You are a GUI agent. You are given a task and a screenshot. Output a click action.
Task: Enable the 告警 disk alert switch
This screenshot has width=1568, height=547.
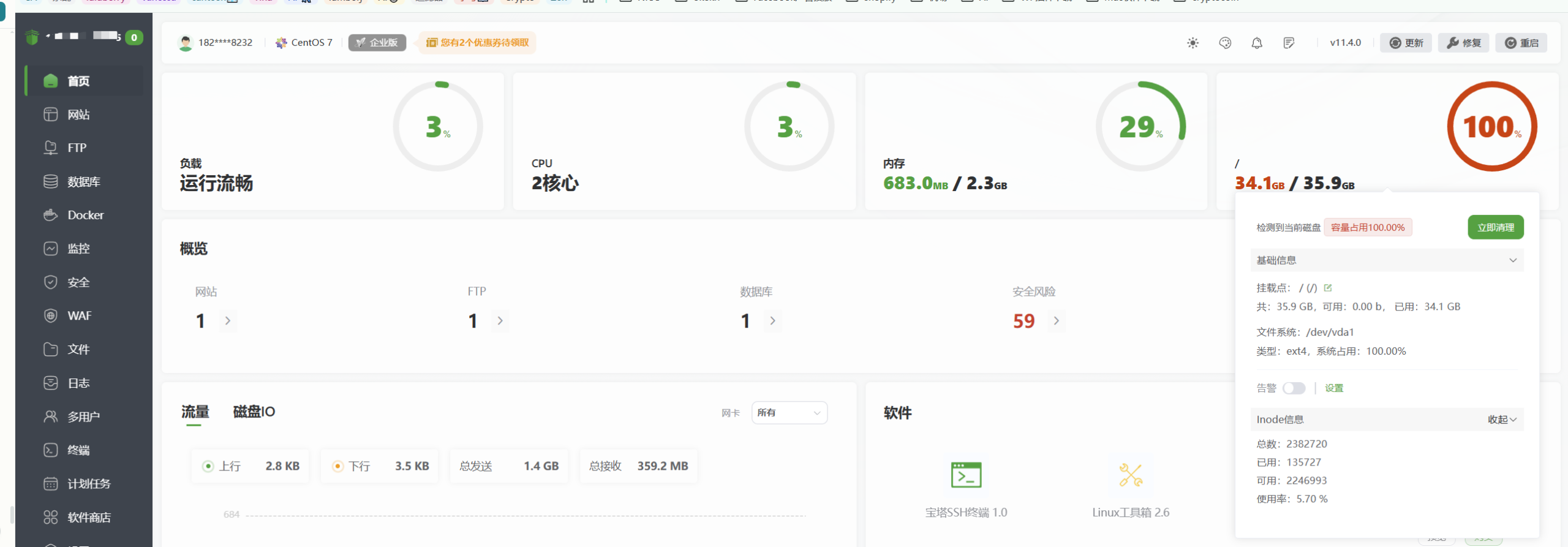tap(1294, 388)
